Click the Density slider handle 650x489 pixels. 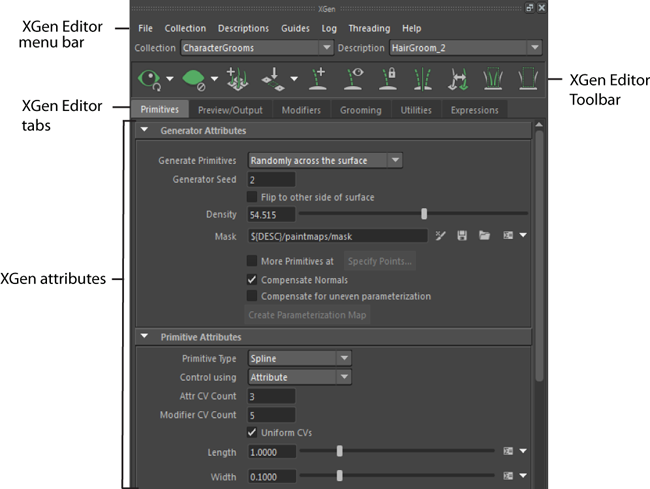click(424, 213)
